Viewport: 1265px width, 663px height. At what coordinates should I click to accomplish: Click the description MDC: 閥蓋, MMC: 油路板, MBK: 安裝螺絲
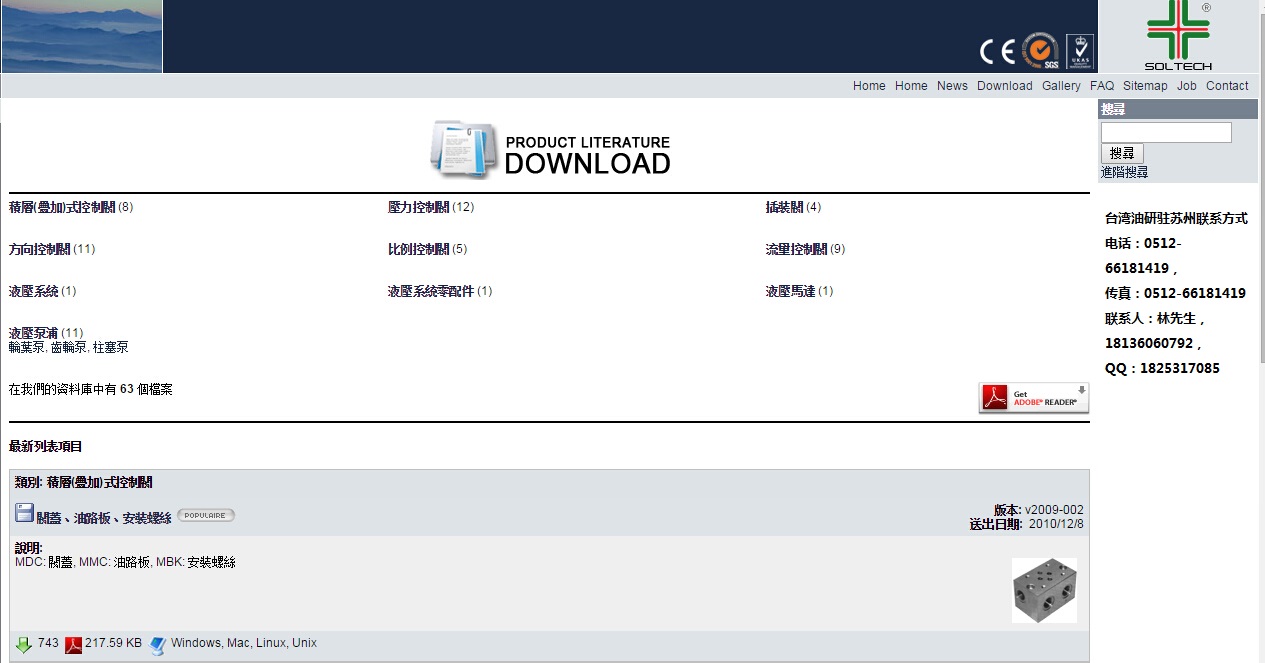pos(126,562)
